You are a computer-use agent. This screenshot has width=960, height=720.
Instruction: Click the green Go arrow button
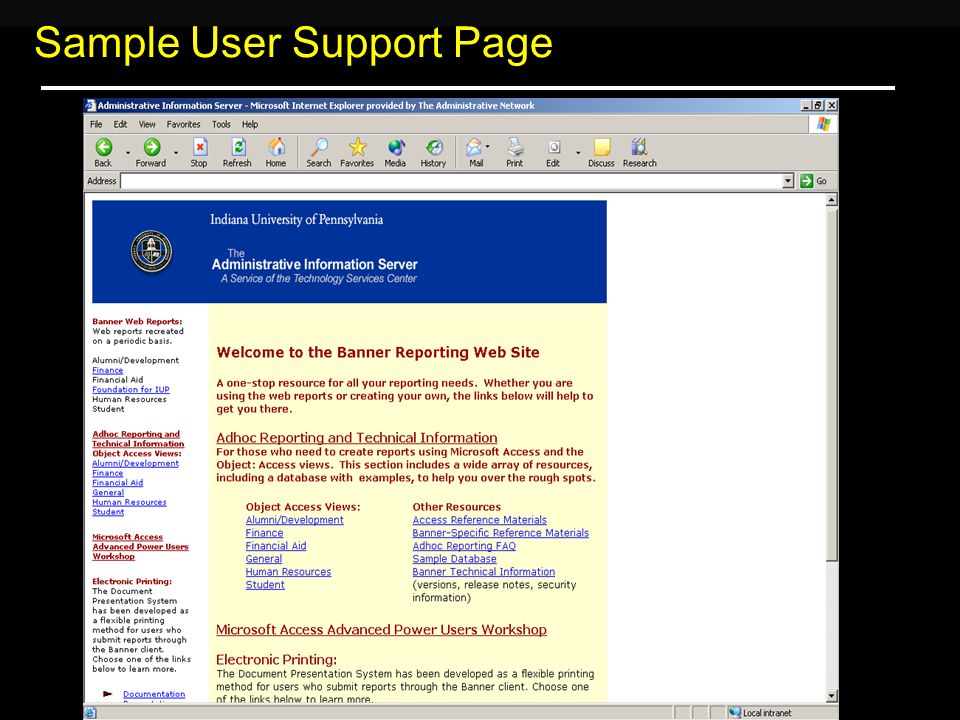(806, 181)
